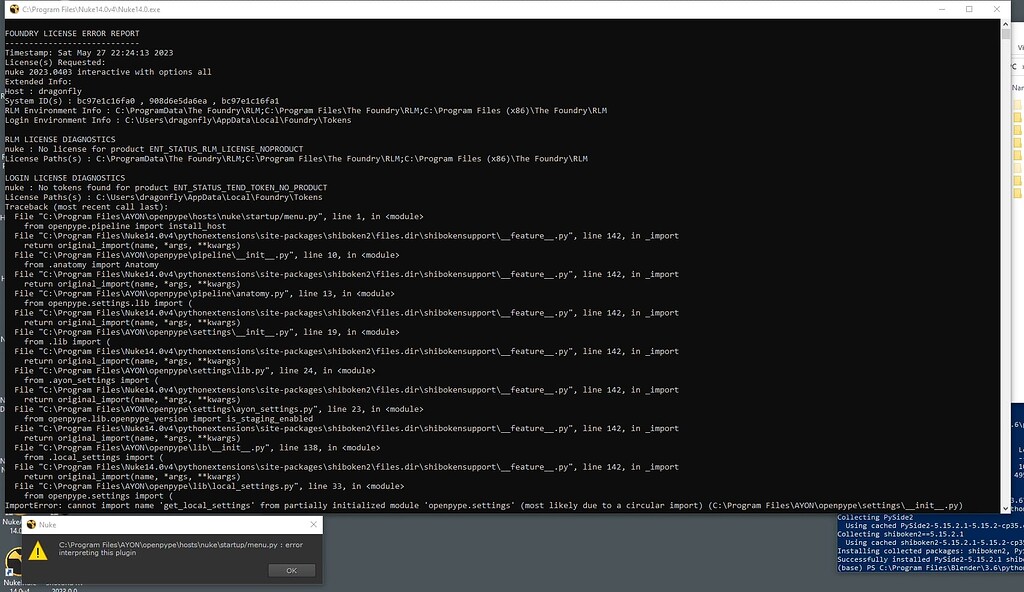Viewport: 1024px width, 592px height.
Task: Close the Nuke error dialog with X
Action: [x=313, y=524]
